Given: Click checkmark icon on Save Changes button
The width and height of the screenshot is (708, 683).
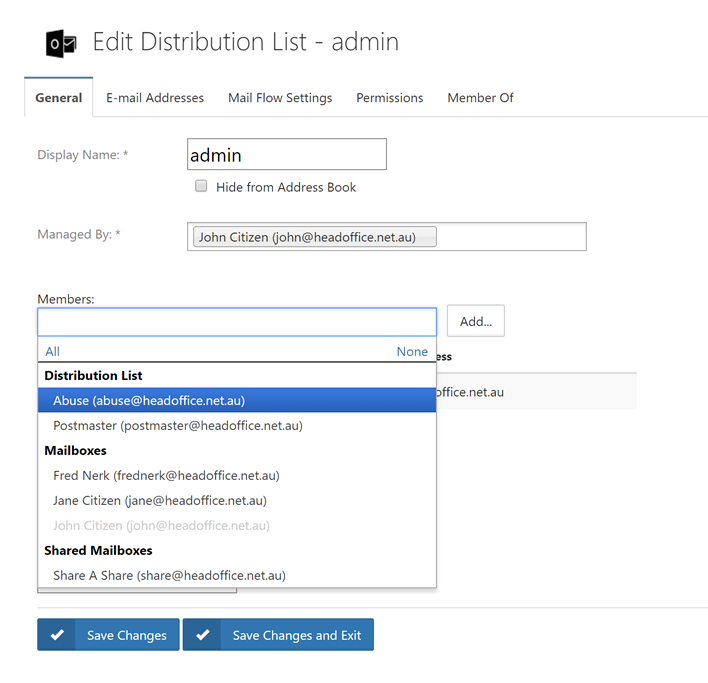Looking at the screenshot, I should pos(57,635).
